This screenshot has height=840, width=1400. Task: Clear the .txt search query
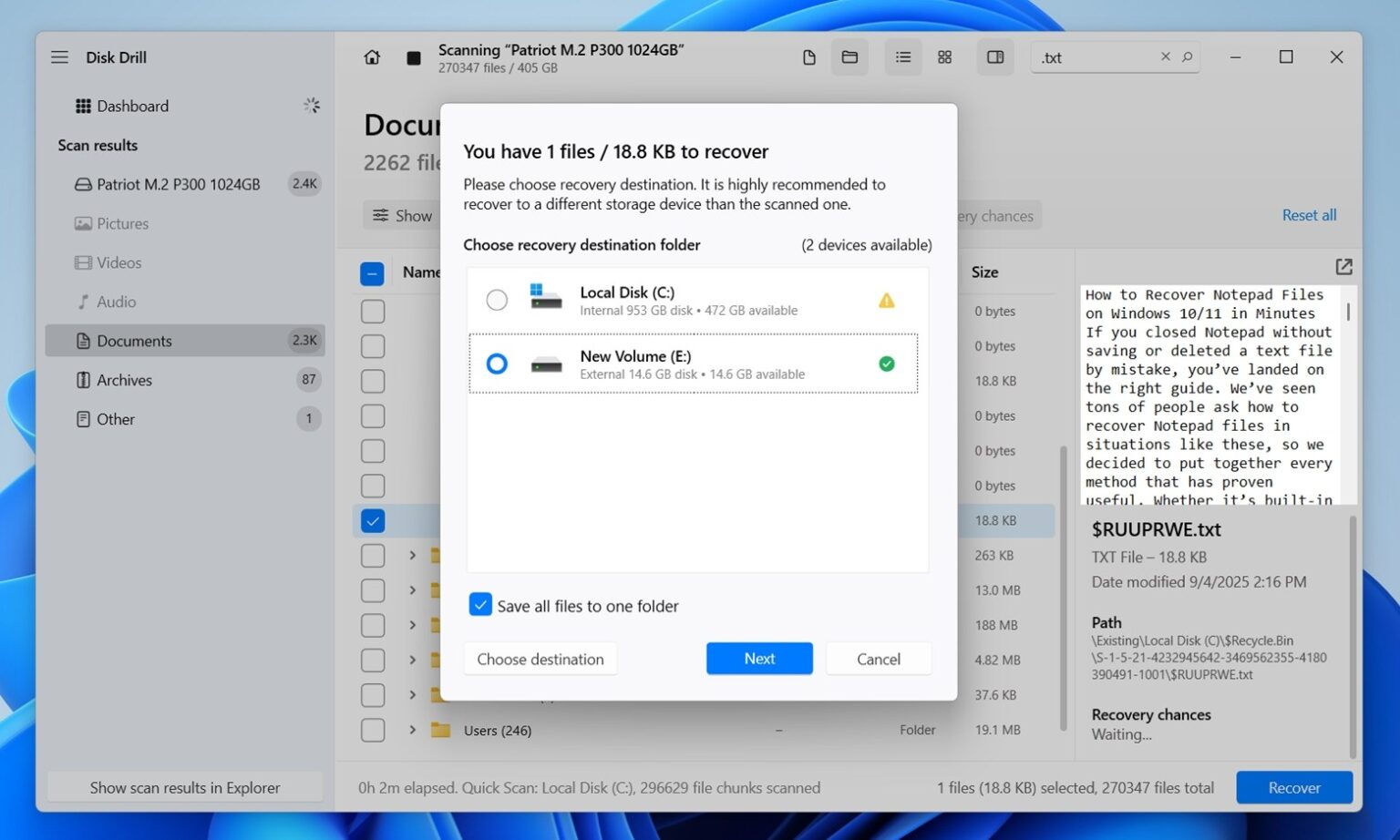coord(1165,56)
